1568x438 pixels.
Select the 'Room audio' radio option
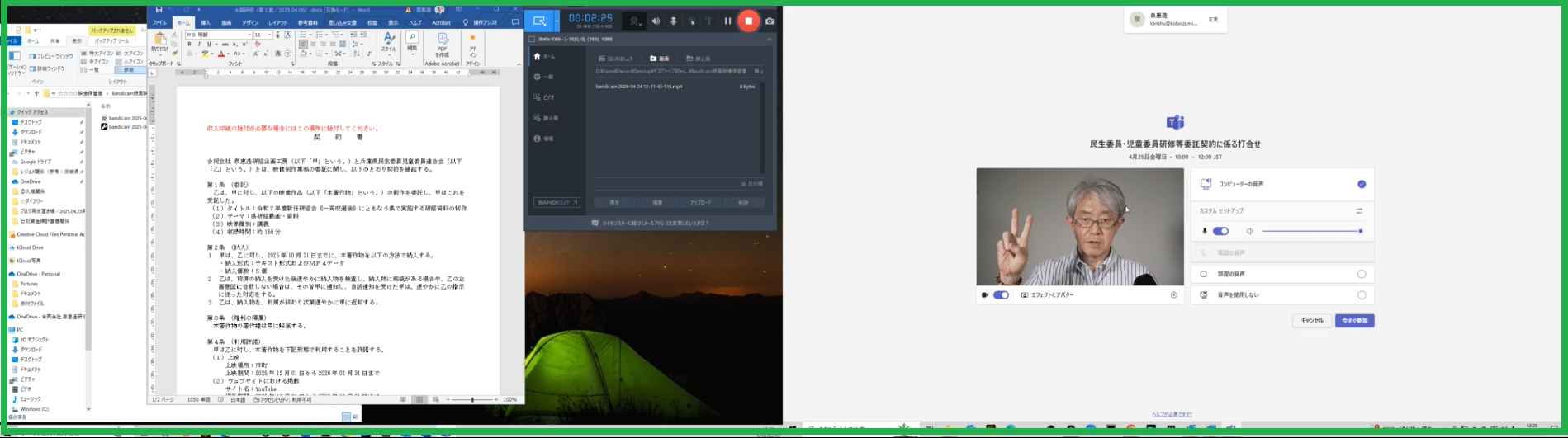pyautogui.click(x=1362, y=274)
